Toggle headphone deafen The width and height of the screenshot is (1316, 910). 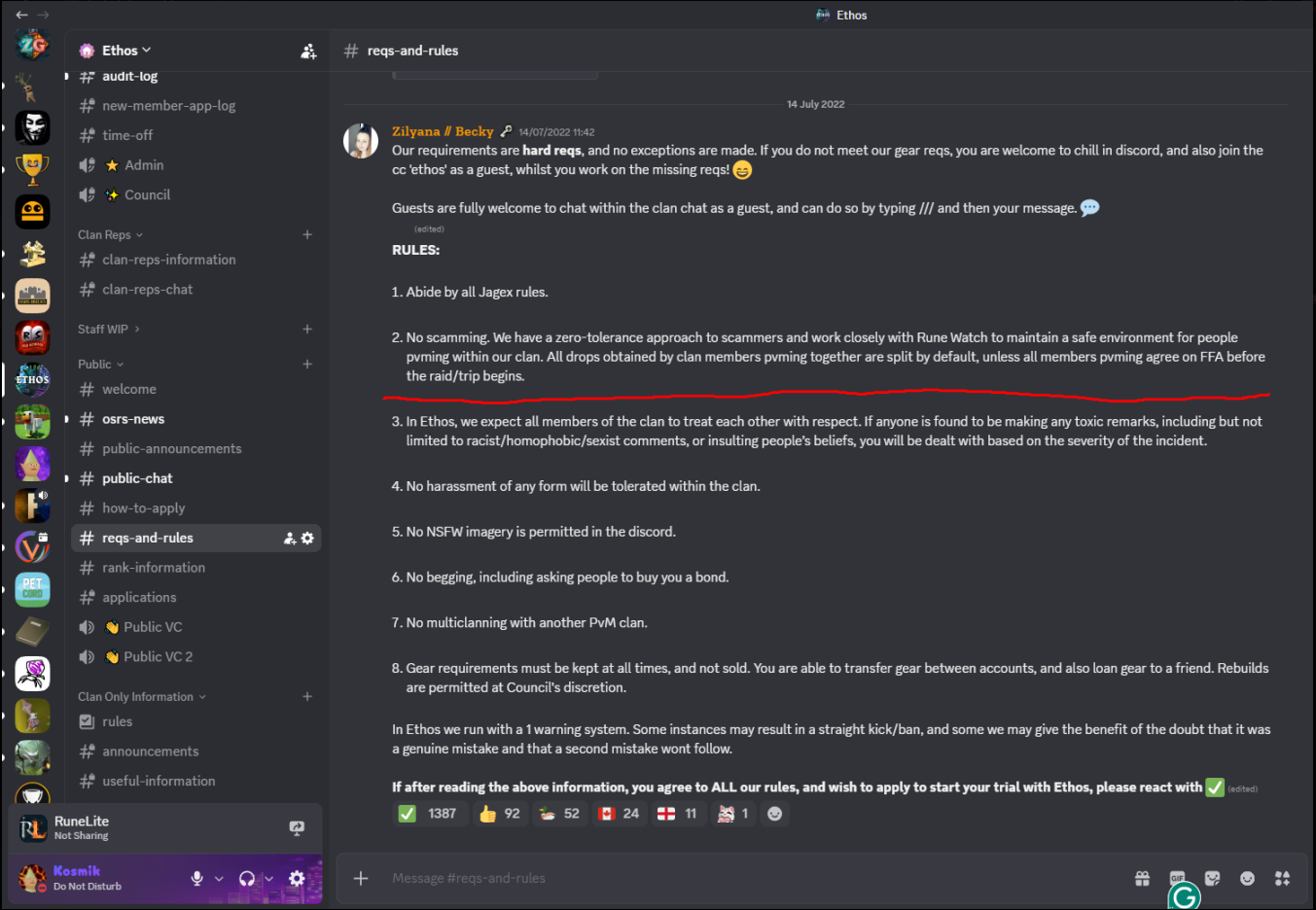point(247,878)
